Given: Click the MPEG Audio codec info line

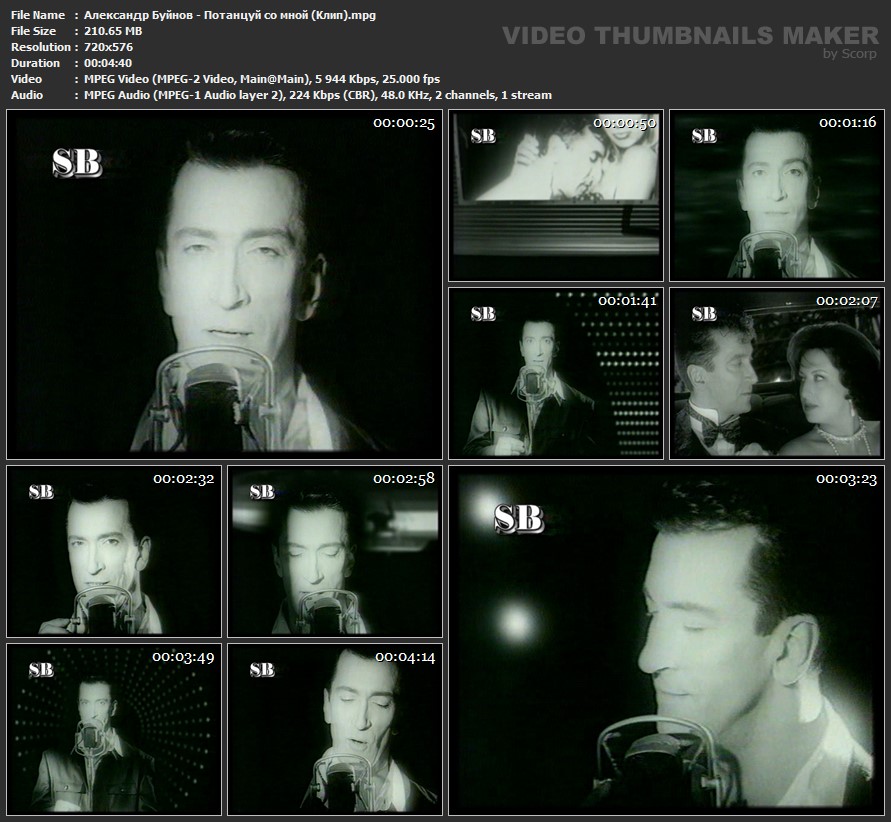Looking at the screenshot, I should (318, 95).
